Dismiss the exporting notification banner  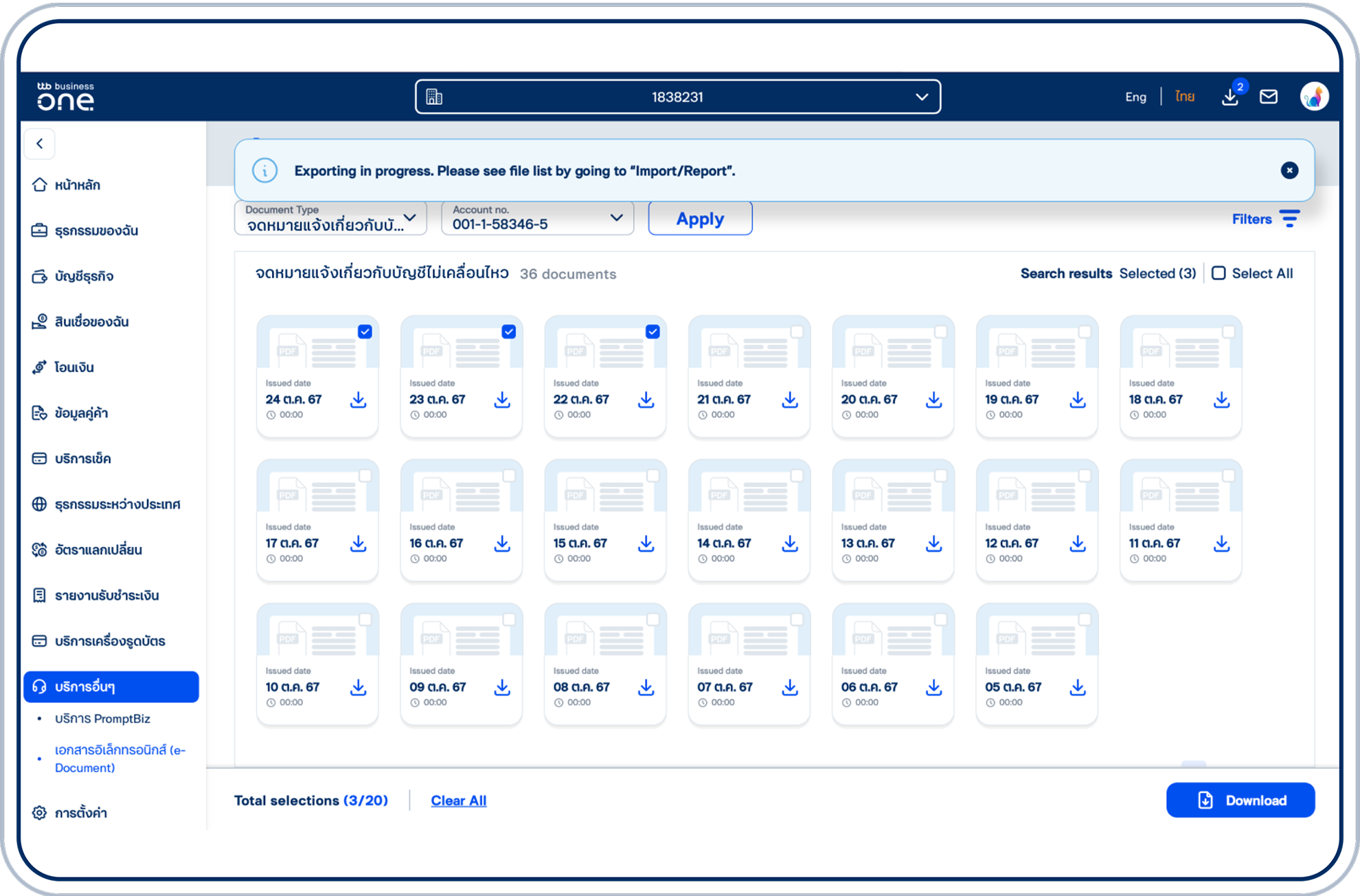point(1289,170)
